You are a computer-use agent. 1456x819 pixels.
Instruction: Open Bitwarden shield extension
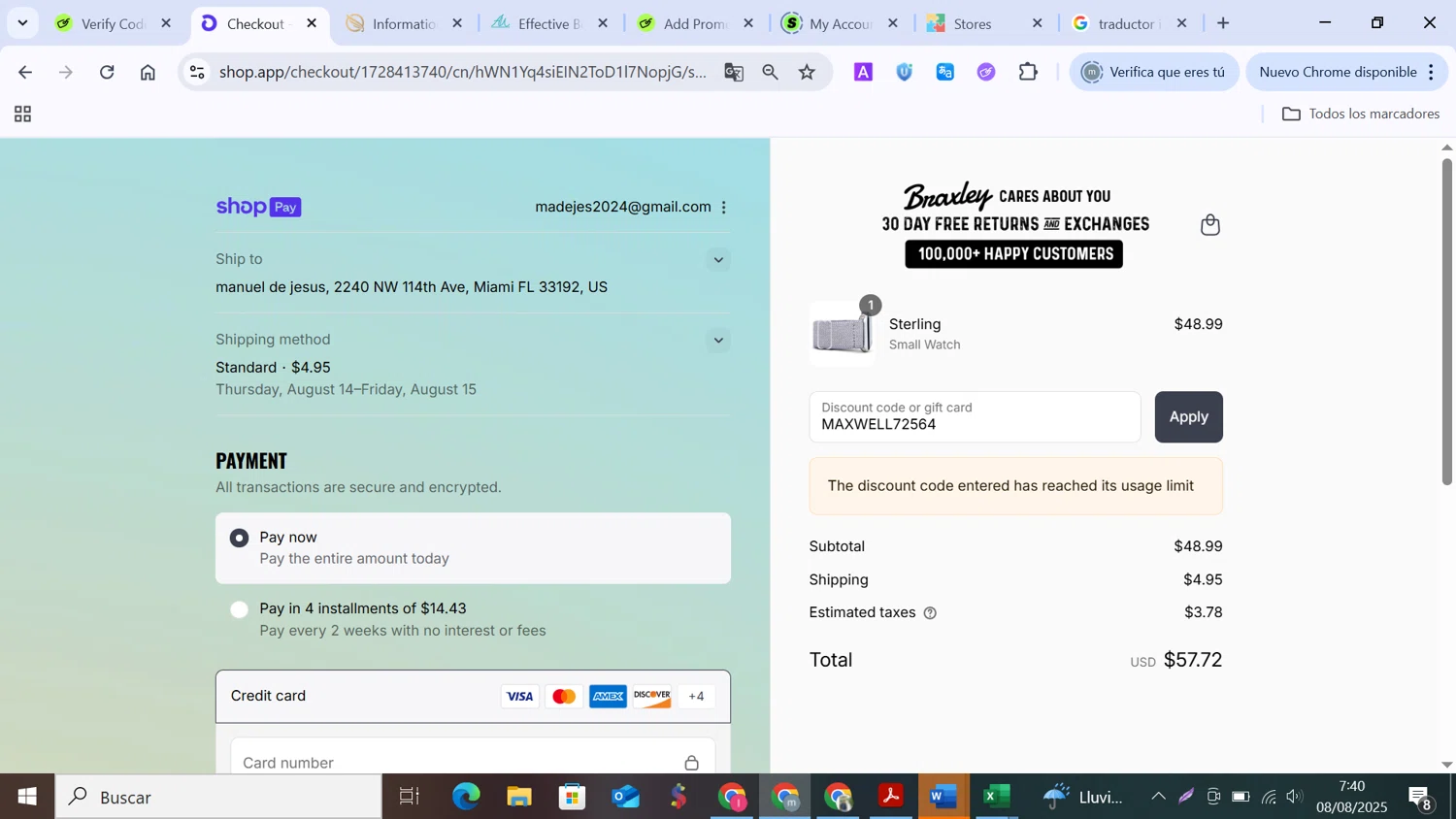coord(905,72)
